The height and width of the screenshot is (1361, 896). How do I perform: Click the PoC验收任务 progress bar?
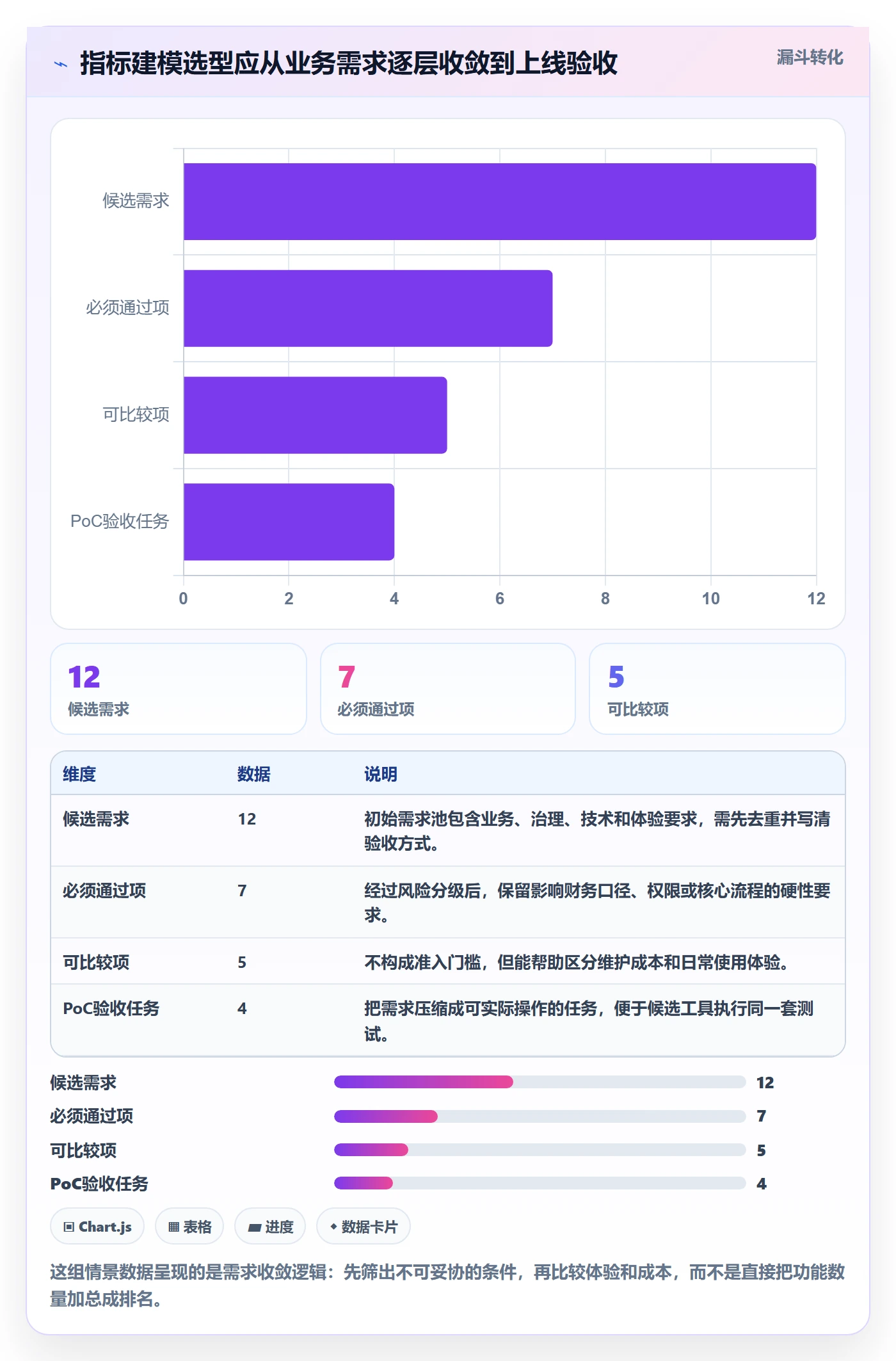click(540, 1183)
